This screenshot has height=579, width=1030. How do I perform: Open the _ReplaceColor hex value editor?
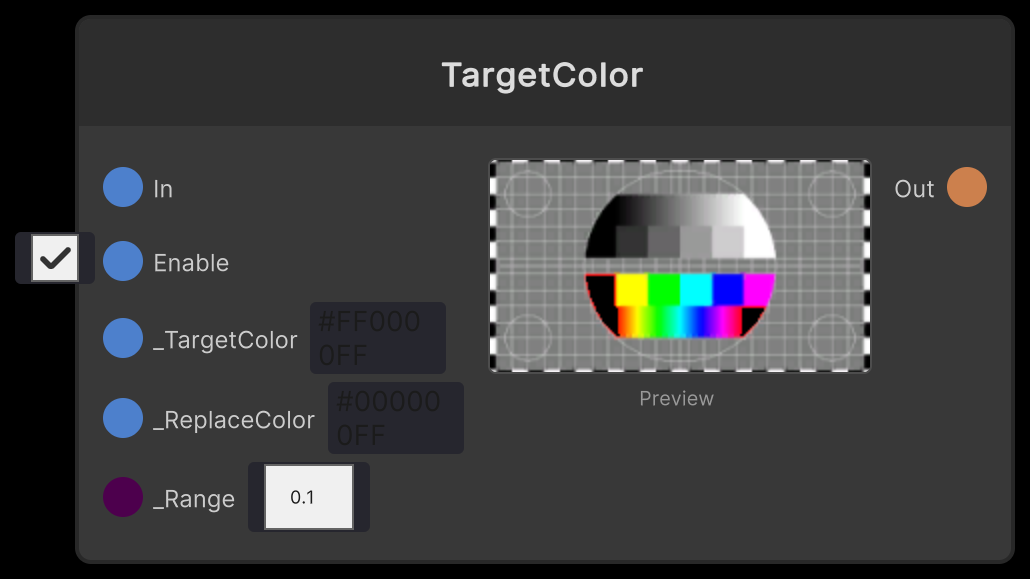pos(395,418)
